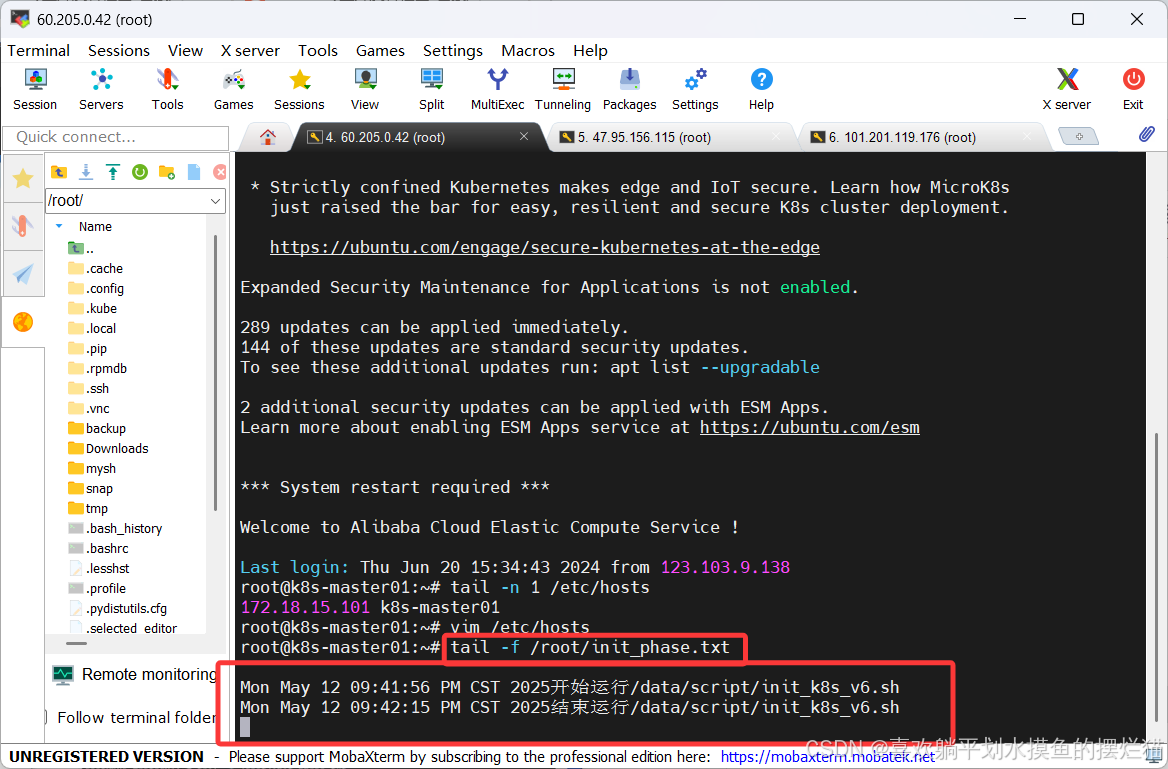The image size is (1168, 769).
Task: Select the .config folder
Action: [x=95, y=288]
